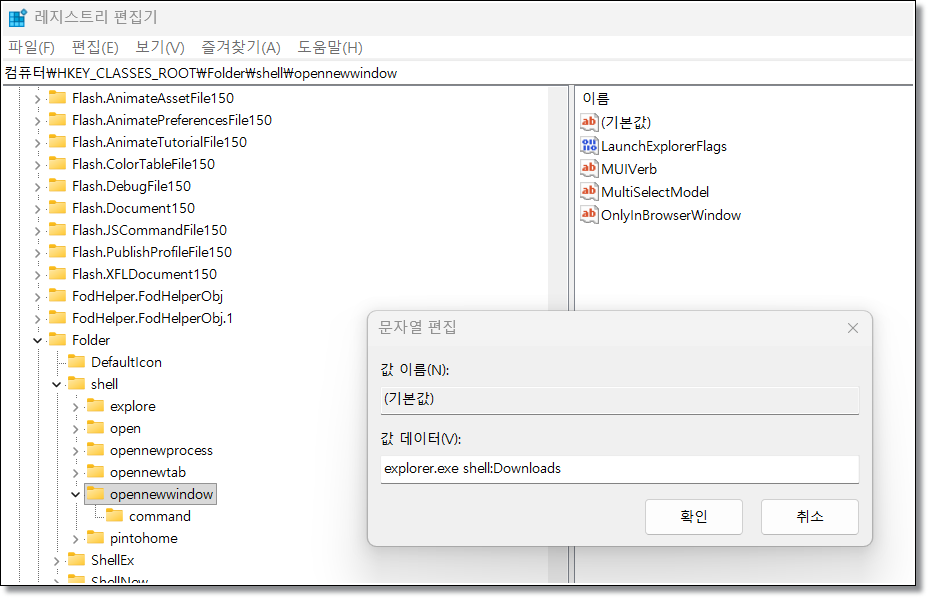Click the 이름 column header
The image size is (928, 613).
pyautogui.click(x=595, y=98)
